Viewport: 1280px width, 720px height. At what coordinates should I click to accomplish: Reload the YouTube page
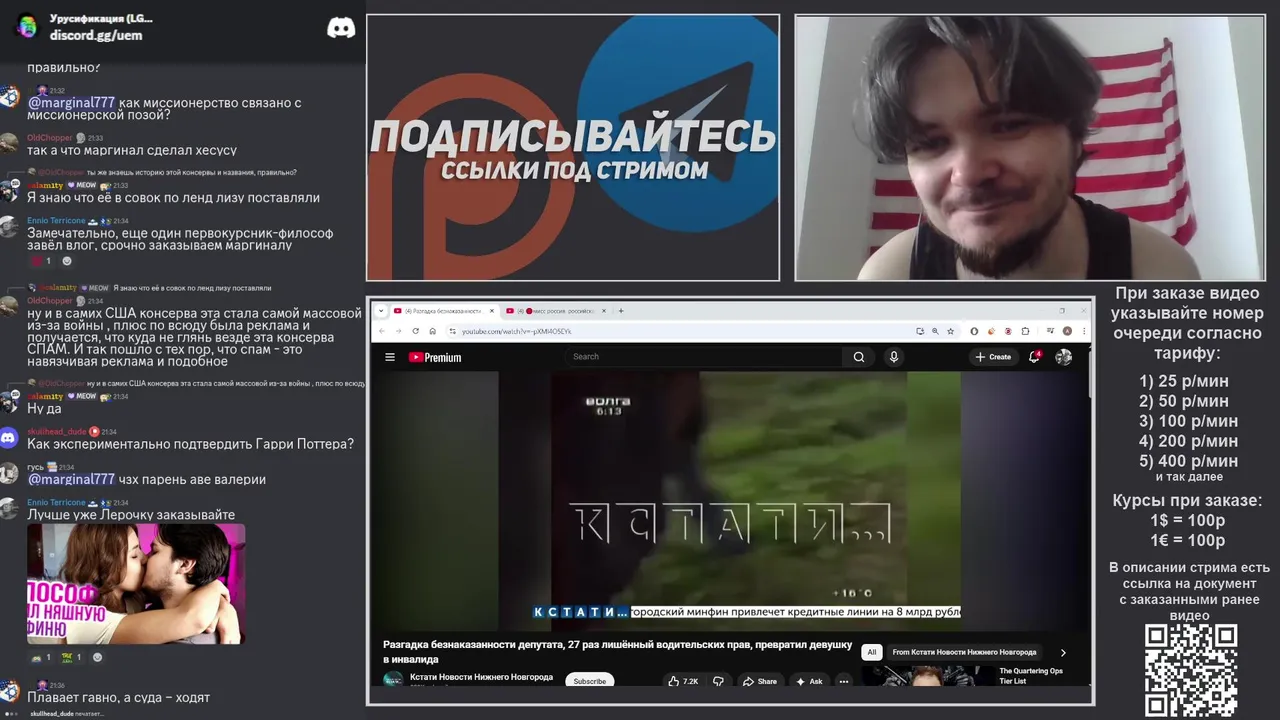(x=415, y=331)
